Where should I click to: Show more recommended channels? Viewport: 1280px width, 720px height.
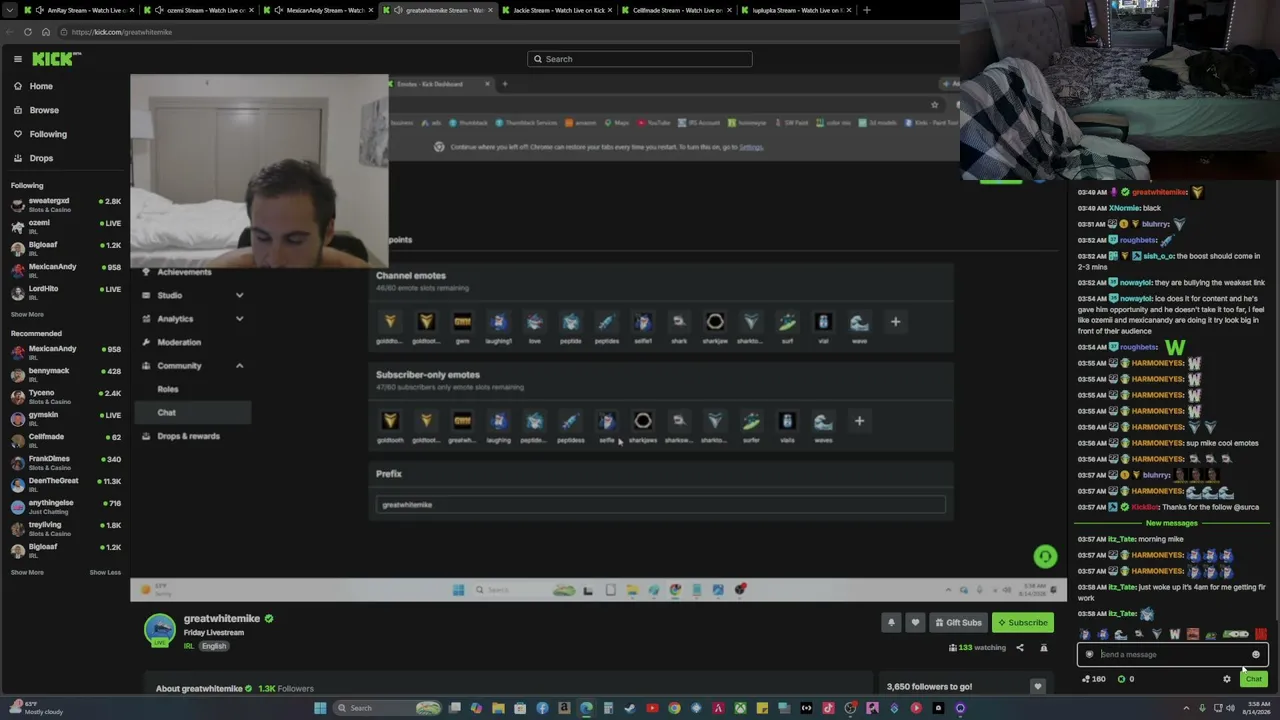click(x=27, y=572)
